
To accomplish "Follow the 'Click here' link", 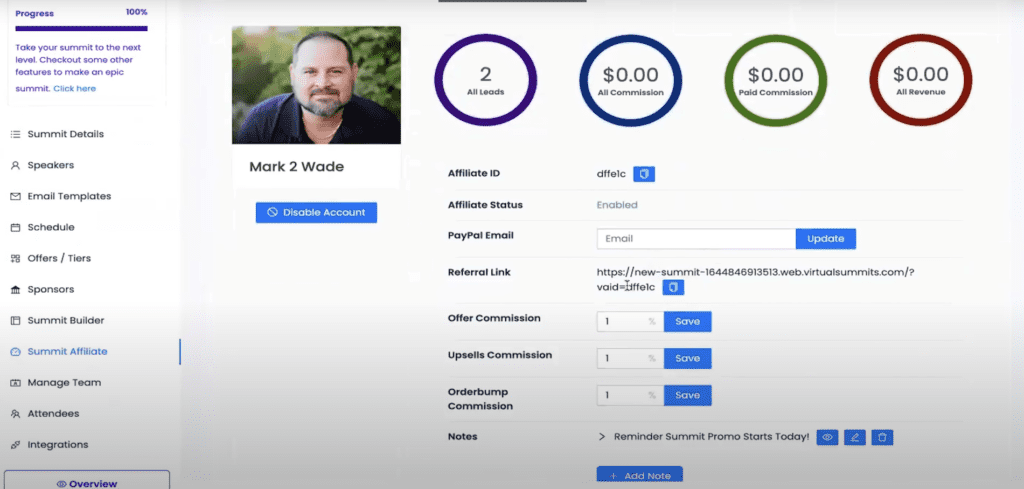I will (x=74, y=88).
